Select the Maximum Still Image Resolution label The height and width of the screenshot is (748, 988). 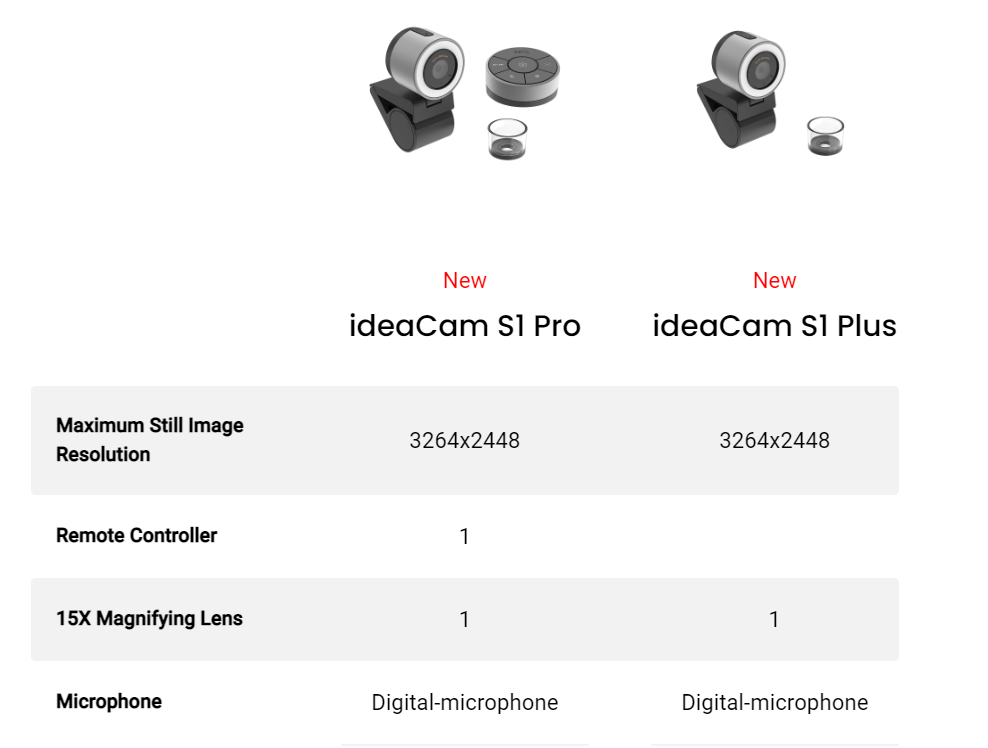click(x=149, y=440)
